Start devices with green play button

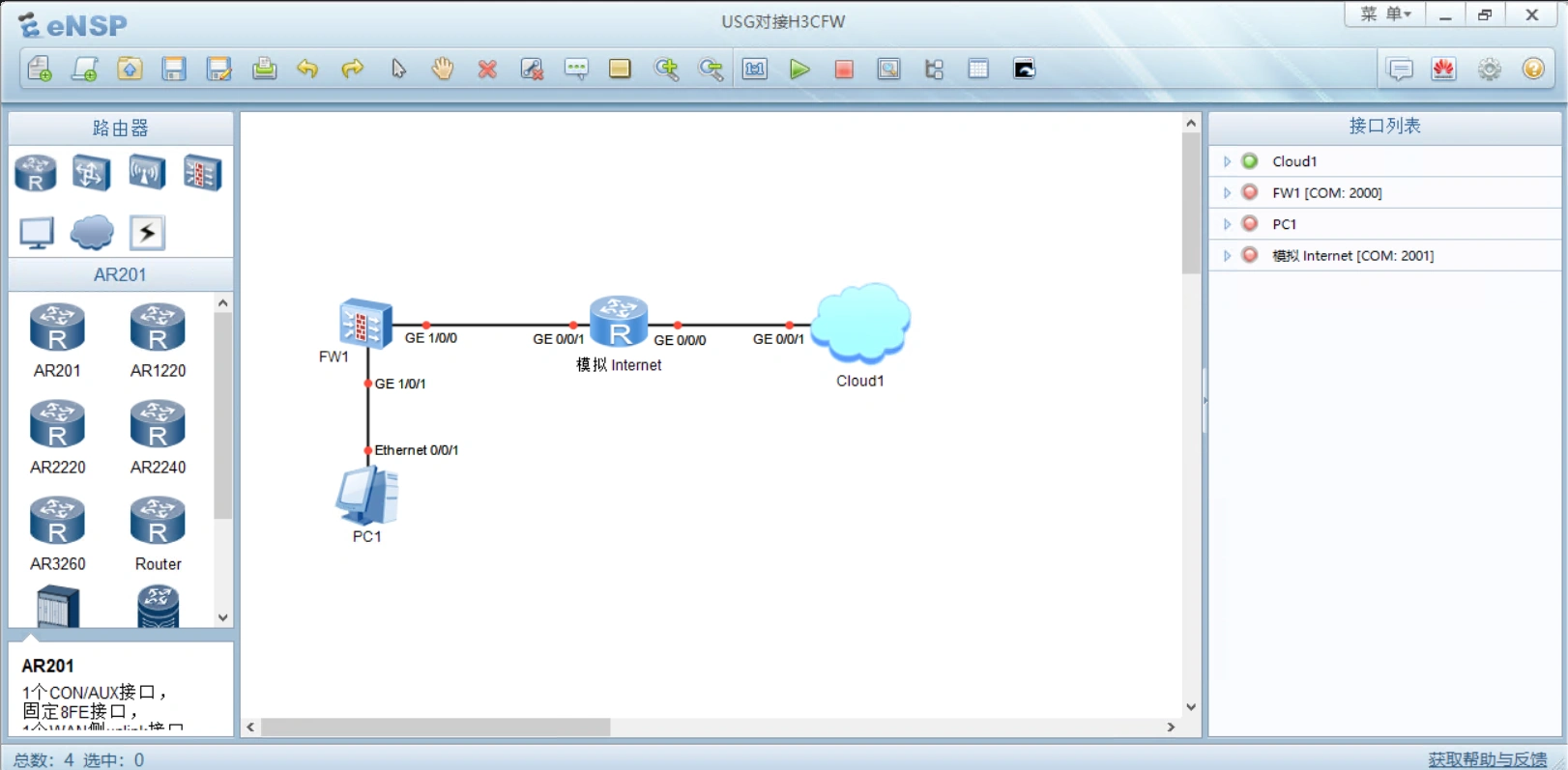tap(799, 69)
